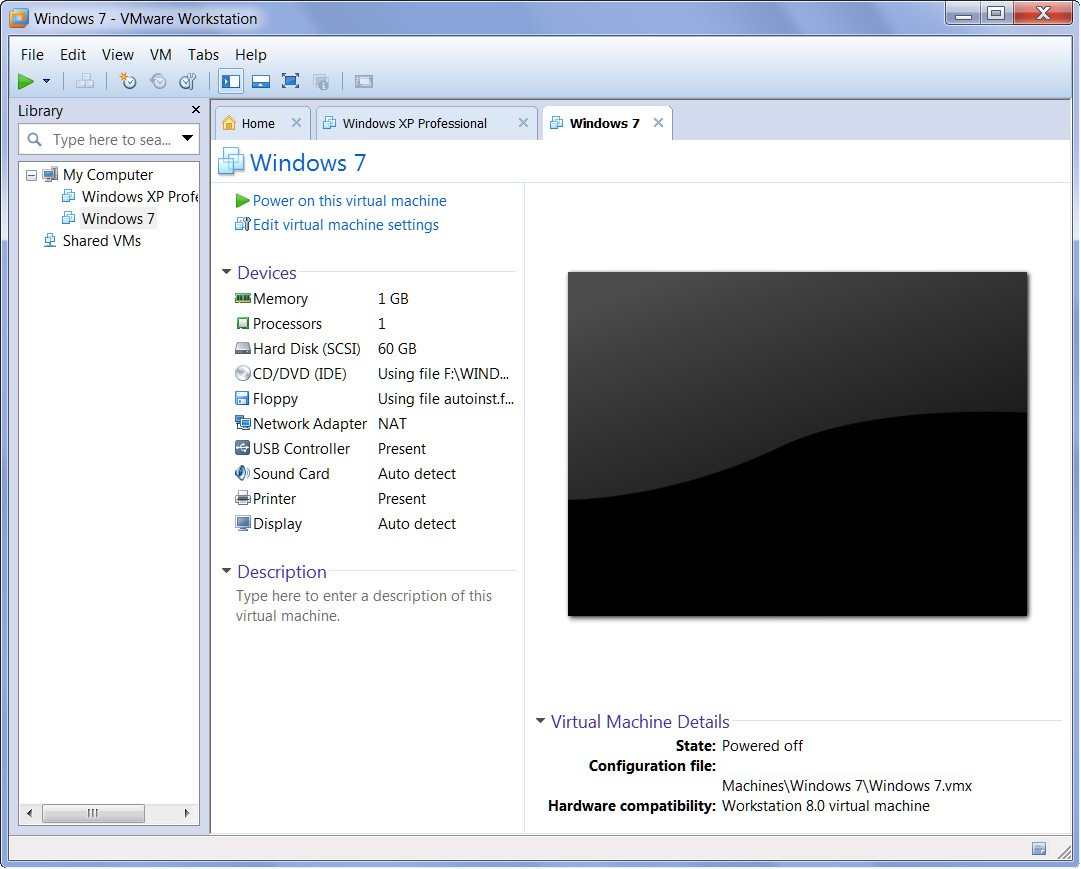This screenshot has width=1081, height=869.
Task: Click the 'Powered off' state value
Action: point(762,746)
